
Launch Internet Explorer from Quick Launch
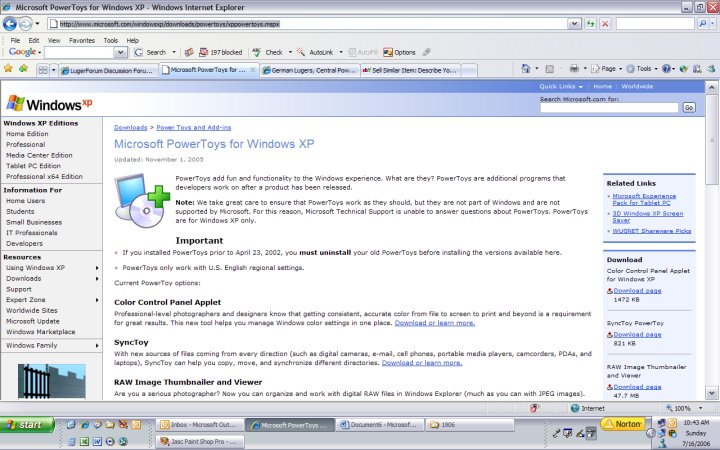coord(84,425)
